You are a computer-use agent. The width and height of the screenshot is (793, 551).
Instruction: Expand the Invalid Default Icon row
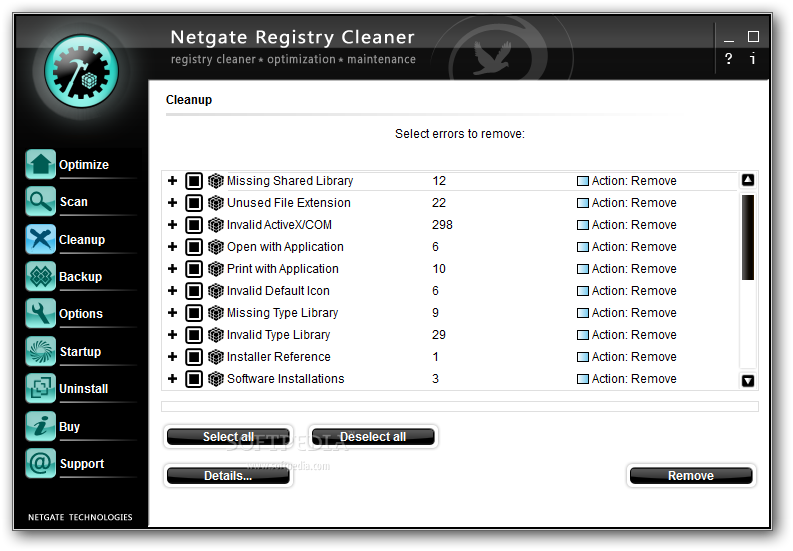172,291
